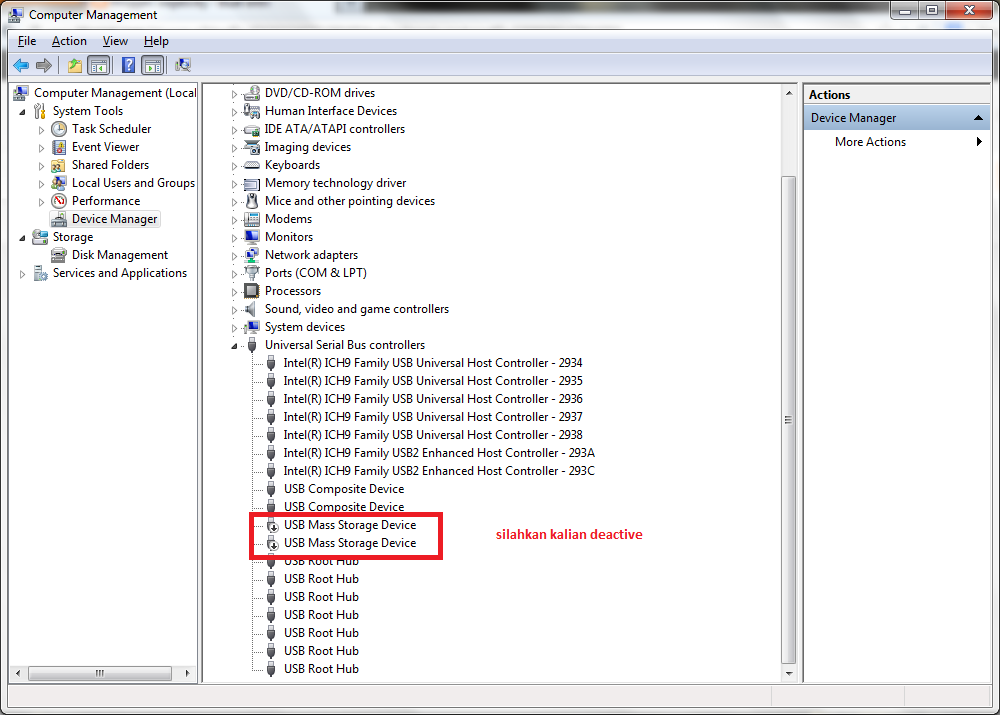The image size is (1000, 715).
Task: Click the device list vertical scrollbar thumb
Action: [789, 419]
